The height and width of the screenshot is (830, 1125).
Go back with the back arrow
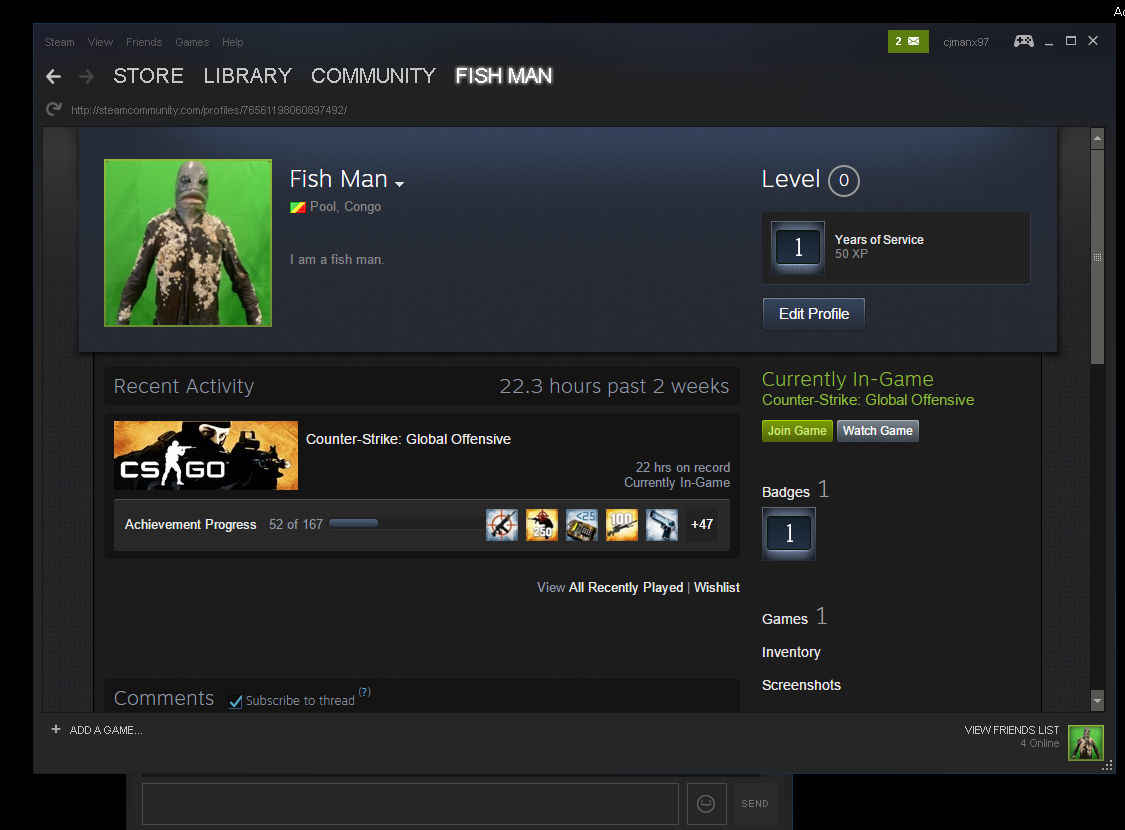53,76
